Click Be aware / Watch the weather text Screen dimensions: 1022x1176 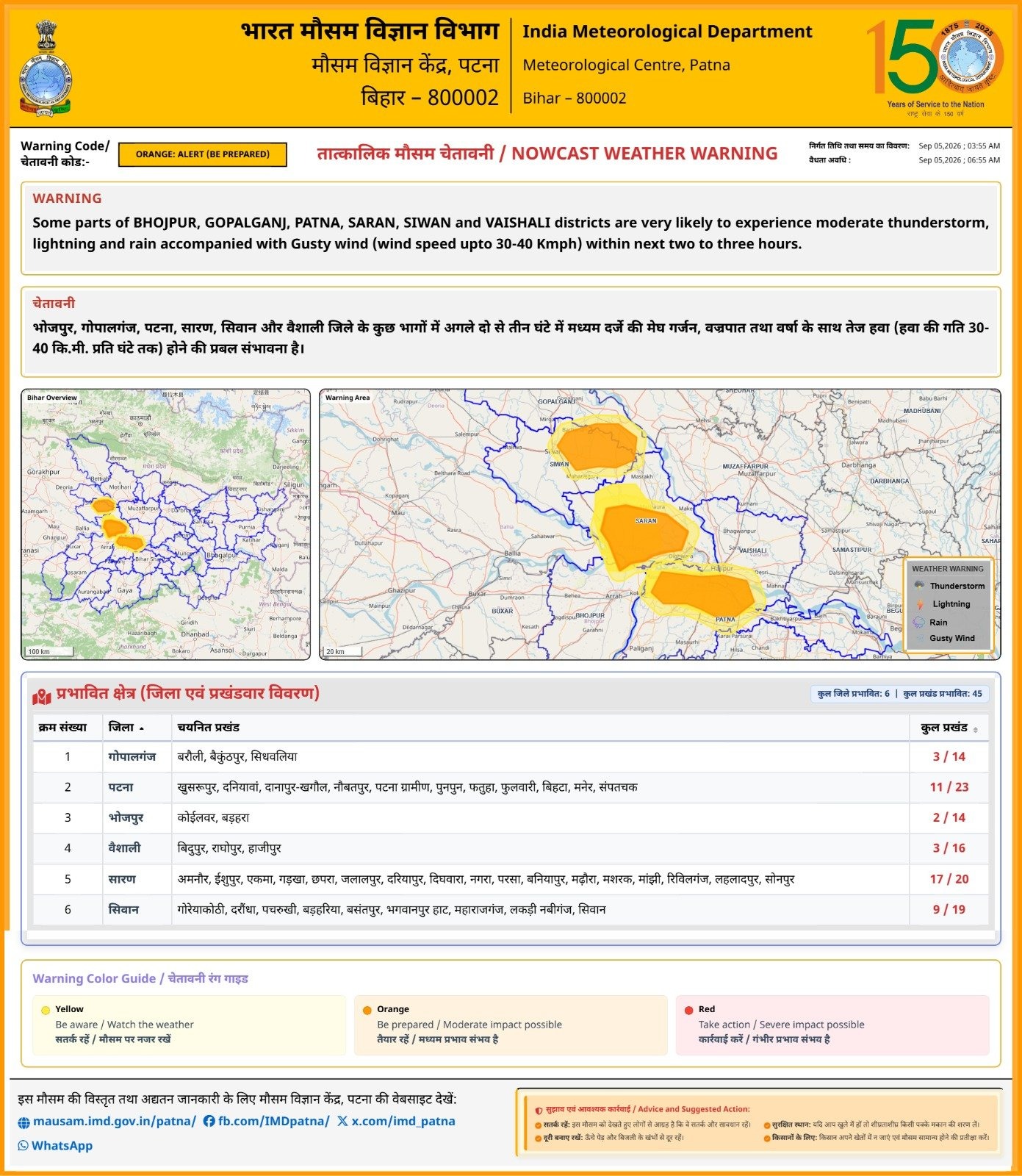(x=125, y=1025)
